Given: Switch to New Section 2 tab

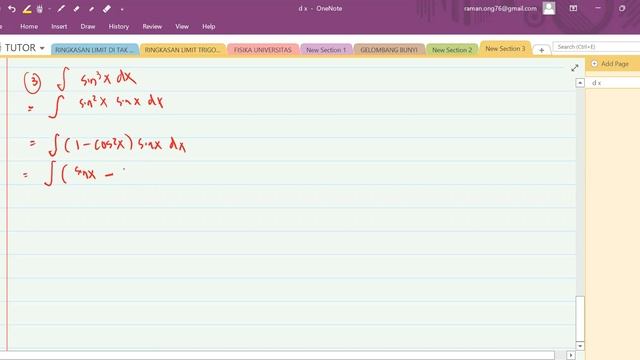Looking at the screenshot, I should (x=452, y=50).
